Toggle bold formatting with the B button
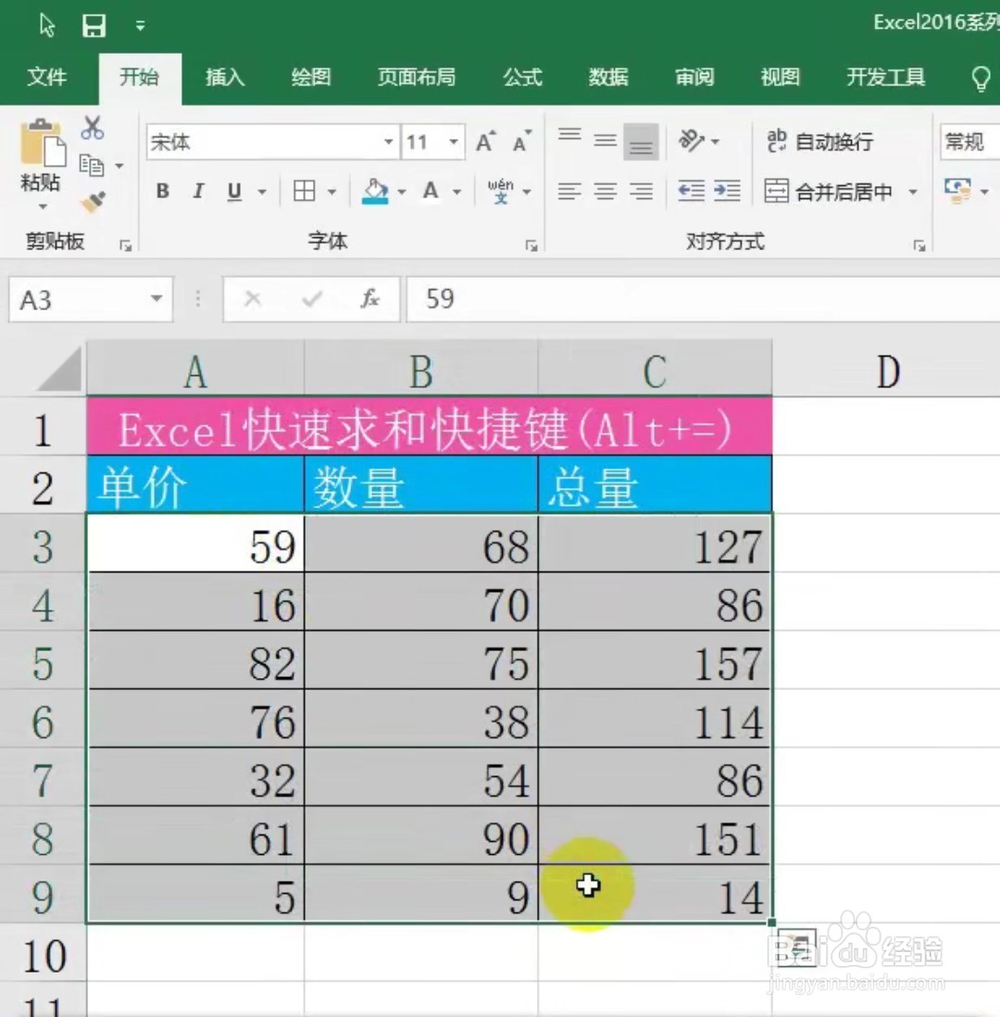The image size is (1000, 1017). click(162, 191)
